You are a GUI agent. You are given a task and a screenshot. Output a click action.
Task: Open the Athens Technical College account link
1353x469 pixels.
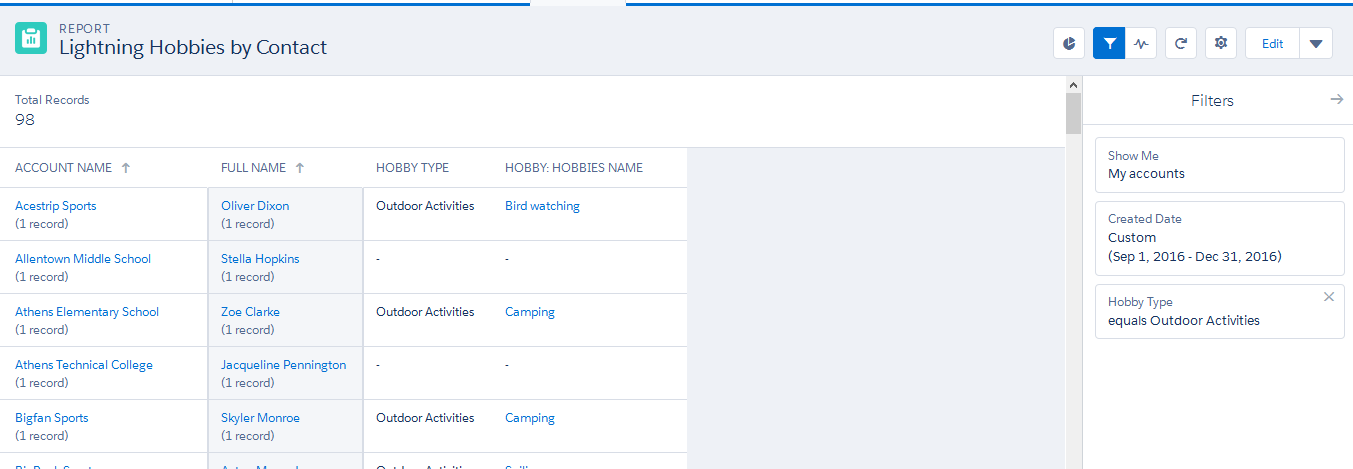[x=84, y=365]
